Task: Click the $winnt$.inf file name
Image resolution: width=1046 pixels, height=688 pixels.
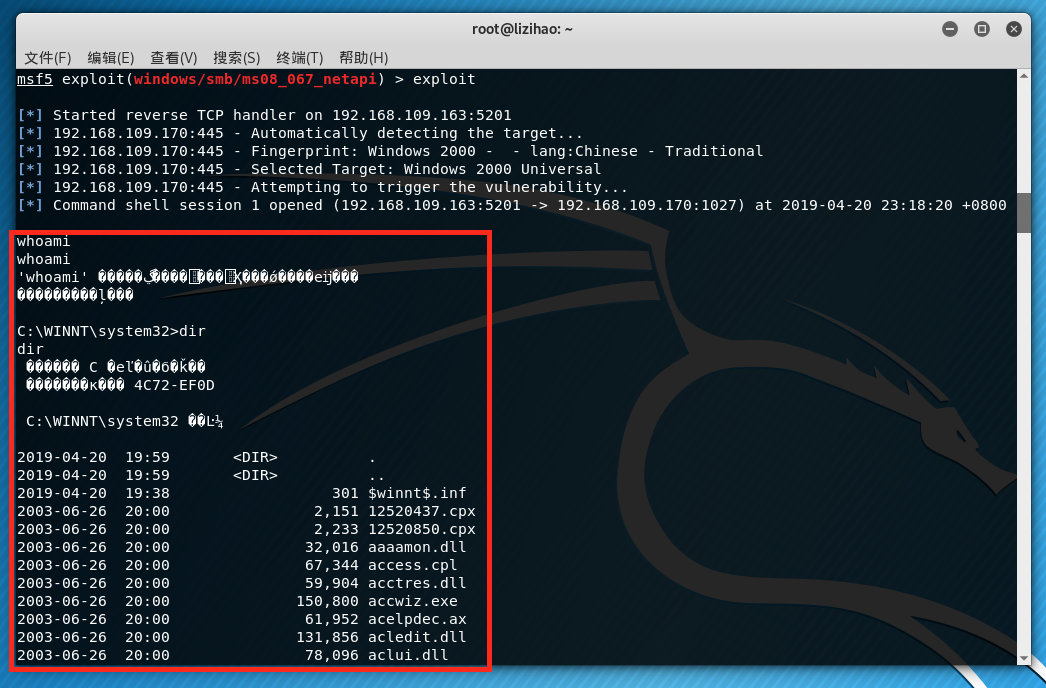Action: [418, 494]
